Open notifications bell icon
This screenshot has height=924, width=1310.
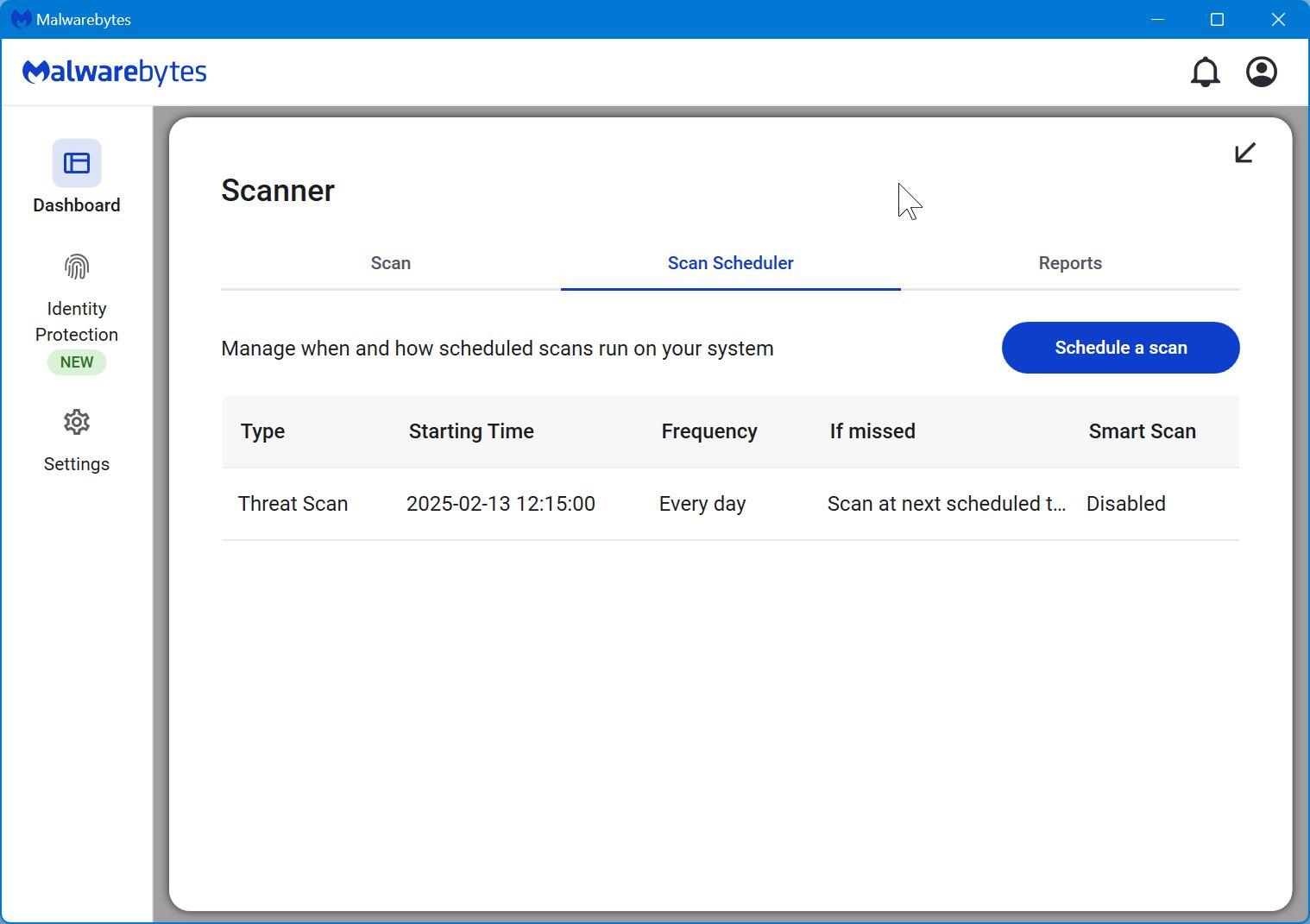[x=1205, y=72]
